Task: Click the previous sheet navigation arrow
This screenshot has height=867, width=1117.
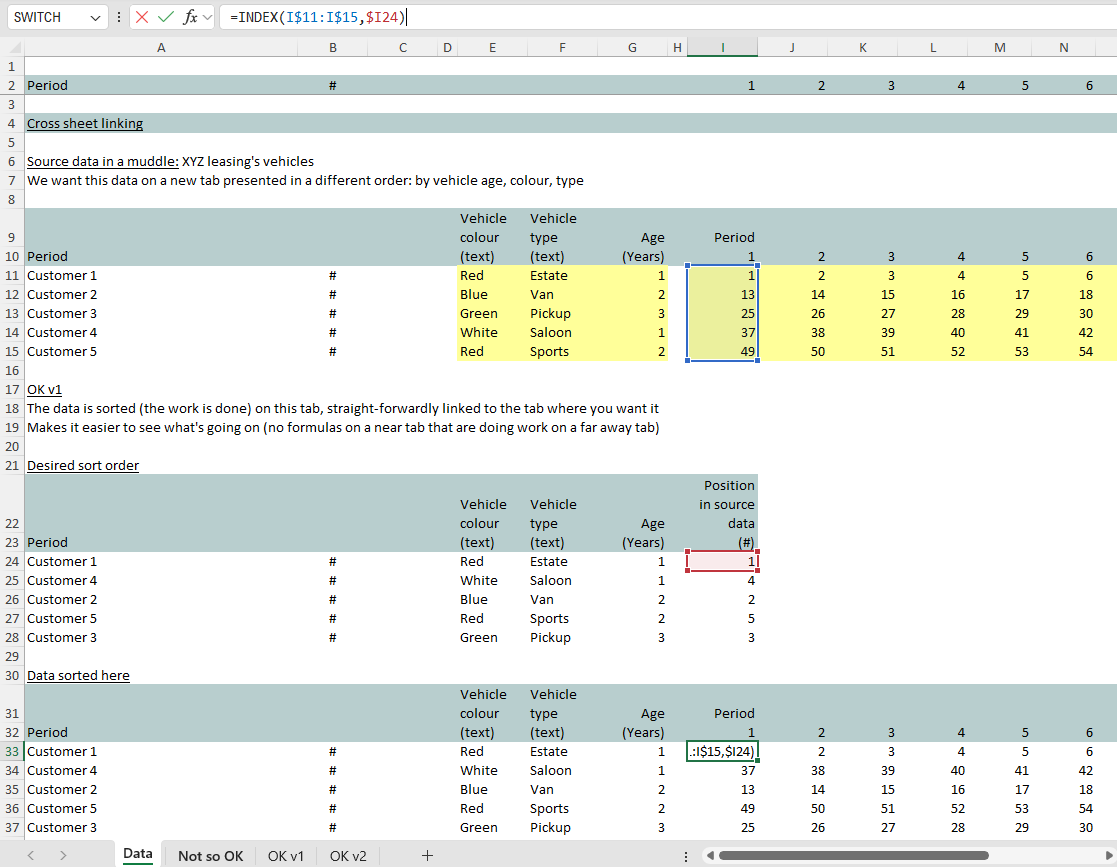Action: point(31,855)
